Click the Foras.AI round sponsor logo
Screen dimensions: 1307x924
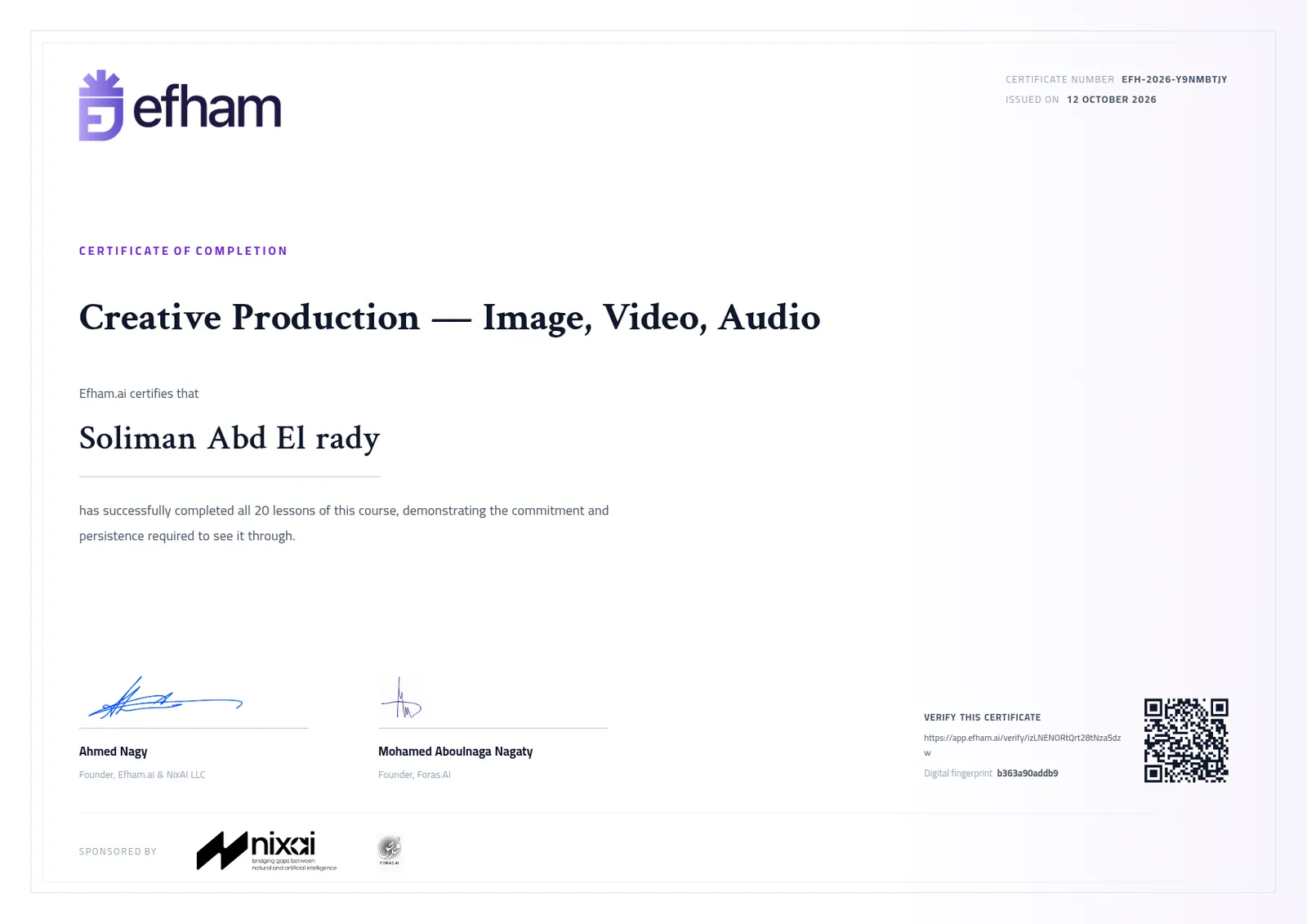pyautogui.click(x=390, y=850)
